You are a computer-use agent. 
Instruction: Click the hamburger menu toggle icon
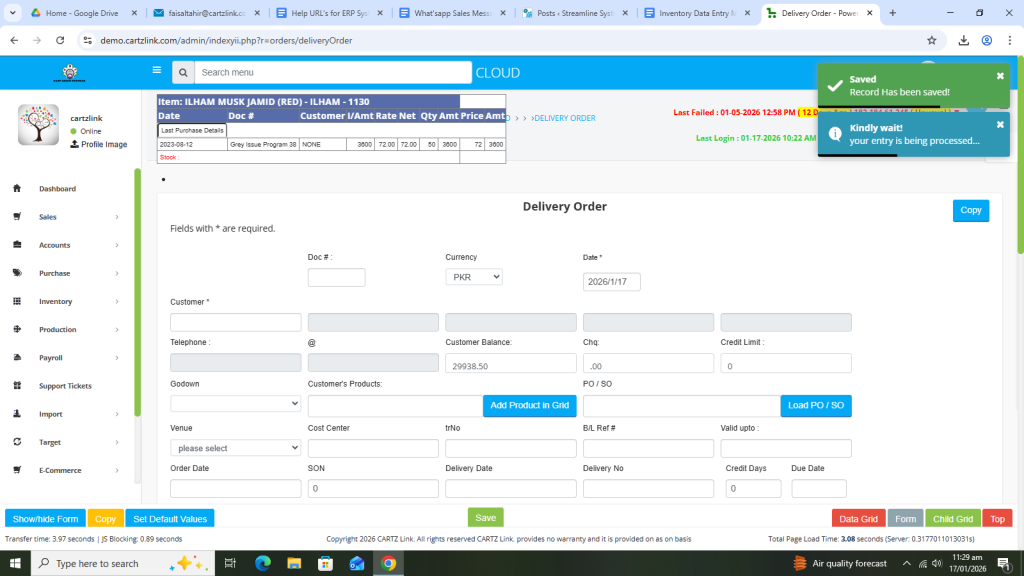(156, 71)
